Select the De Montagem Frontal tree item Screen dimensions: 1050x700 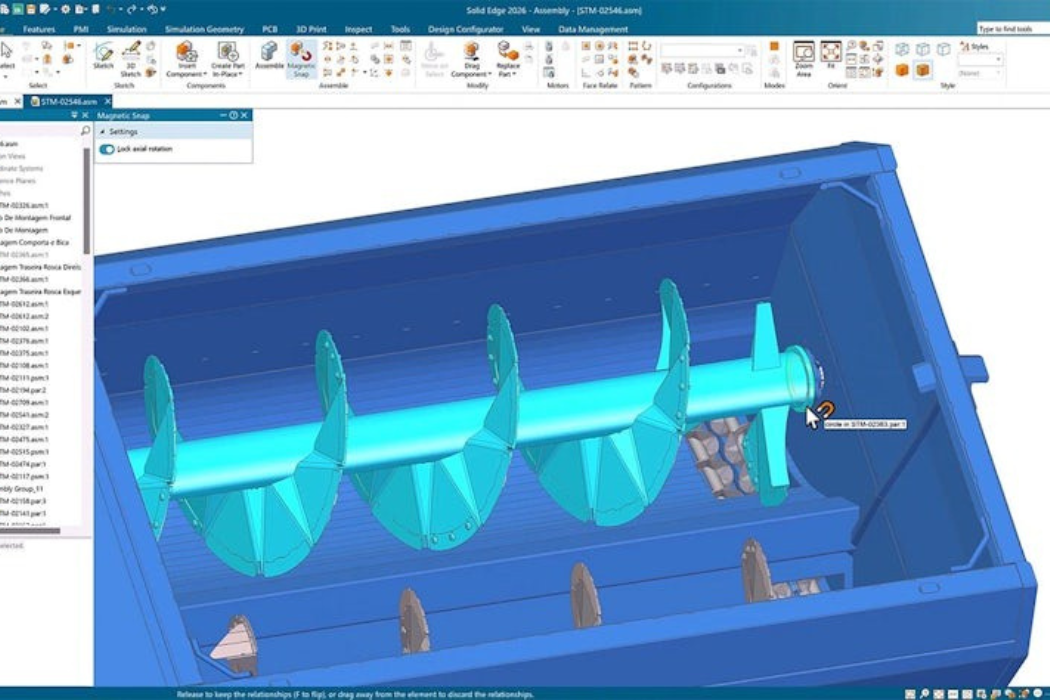coord(35,218)
